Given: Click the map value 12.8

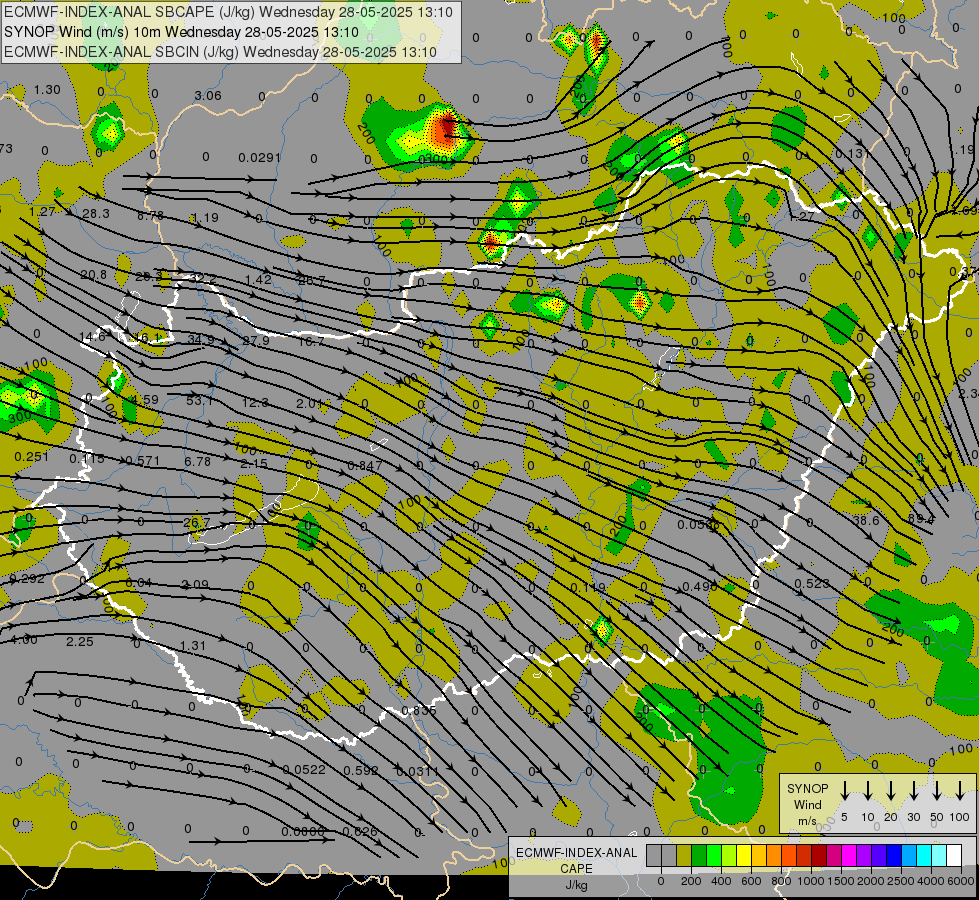Looking at the screenshot, I should pos(255,402).
